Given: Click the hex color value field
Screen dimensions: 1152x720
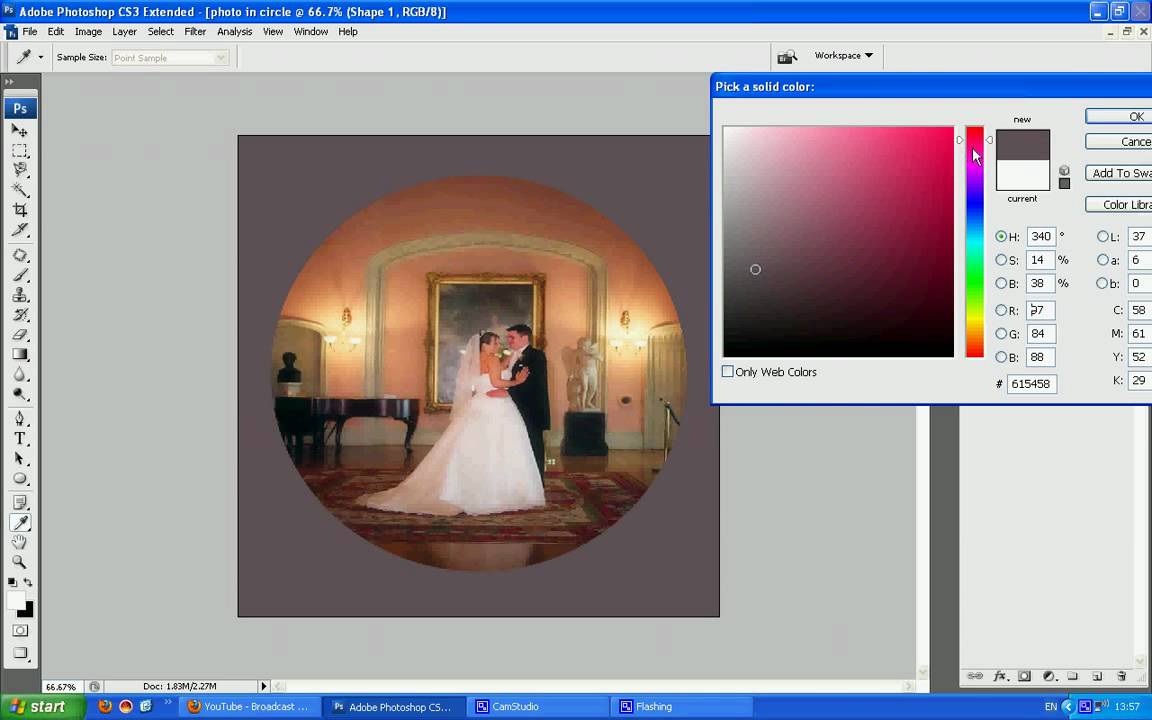Looking at the screenshot, I should [x=1031, y=384].
